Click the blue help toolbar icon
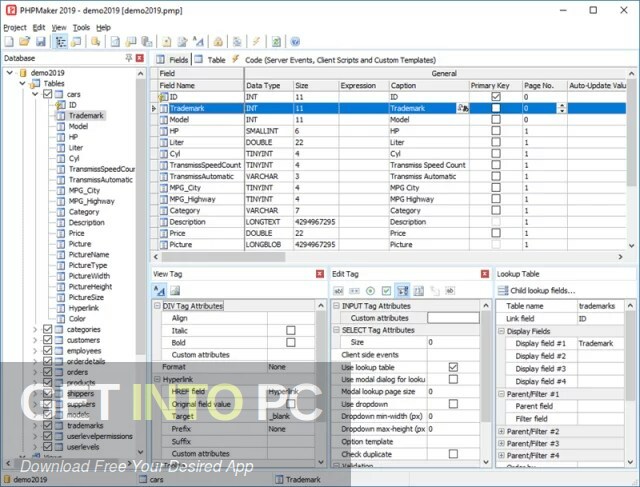640x487 pixels. pyautogui.click(x=295, y=41)
